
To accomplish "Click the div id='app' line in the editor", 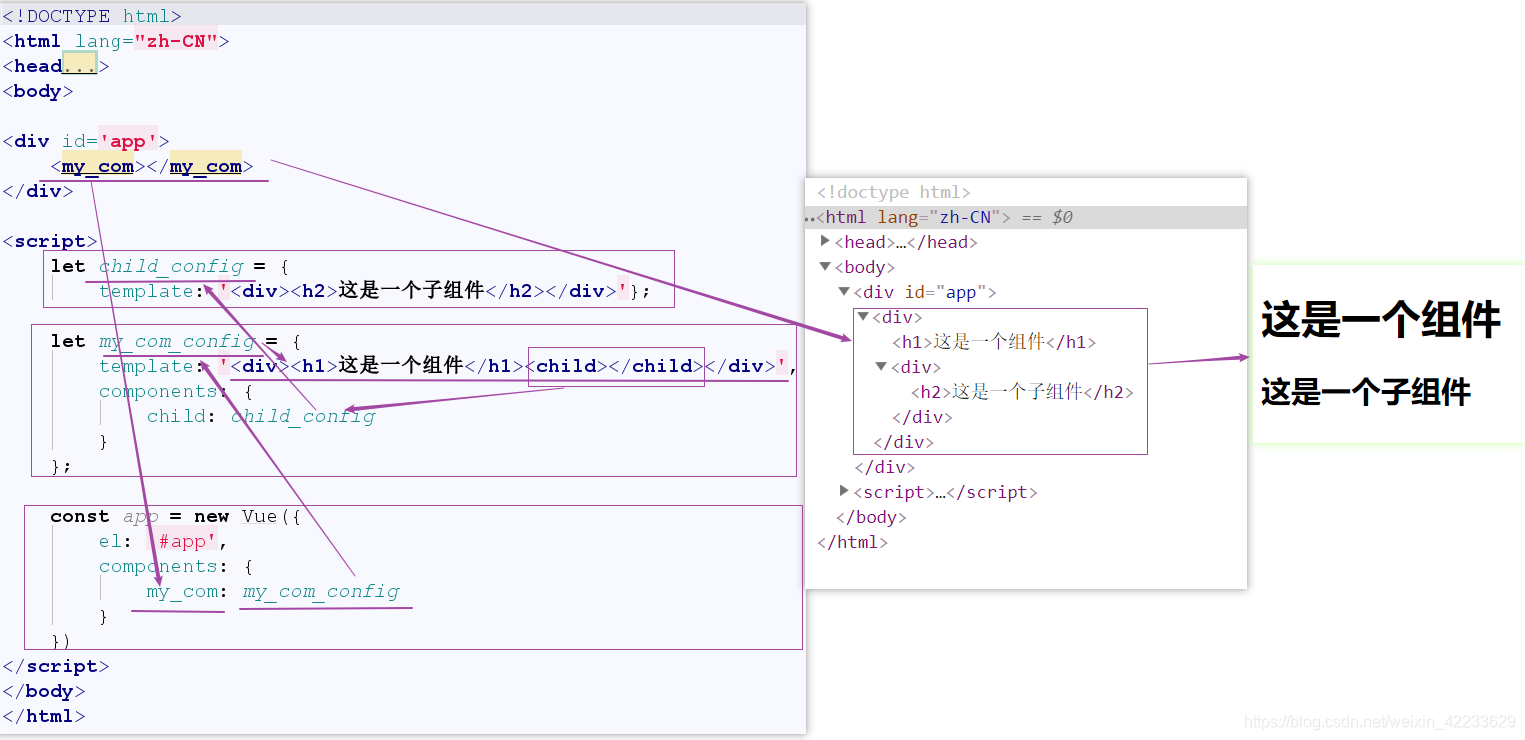I will pyautogui.click(x=86, y=141).
